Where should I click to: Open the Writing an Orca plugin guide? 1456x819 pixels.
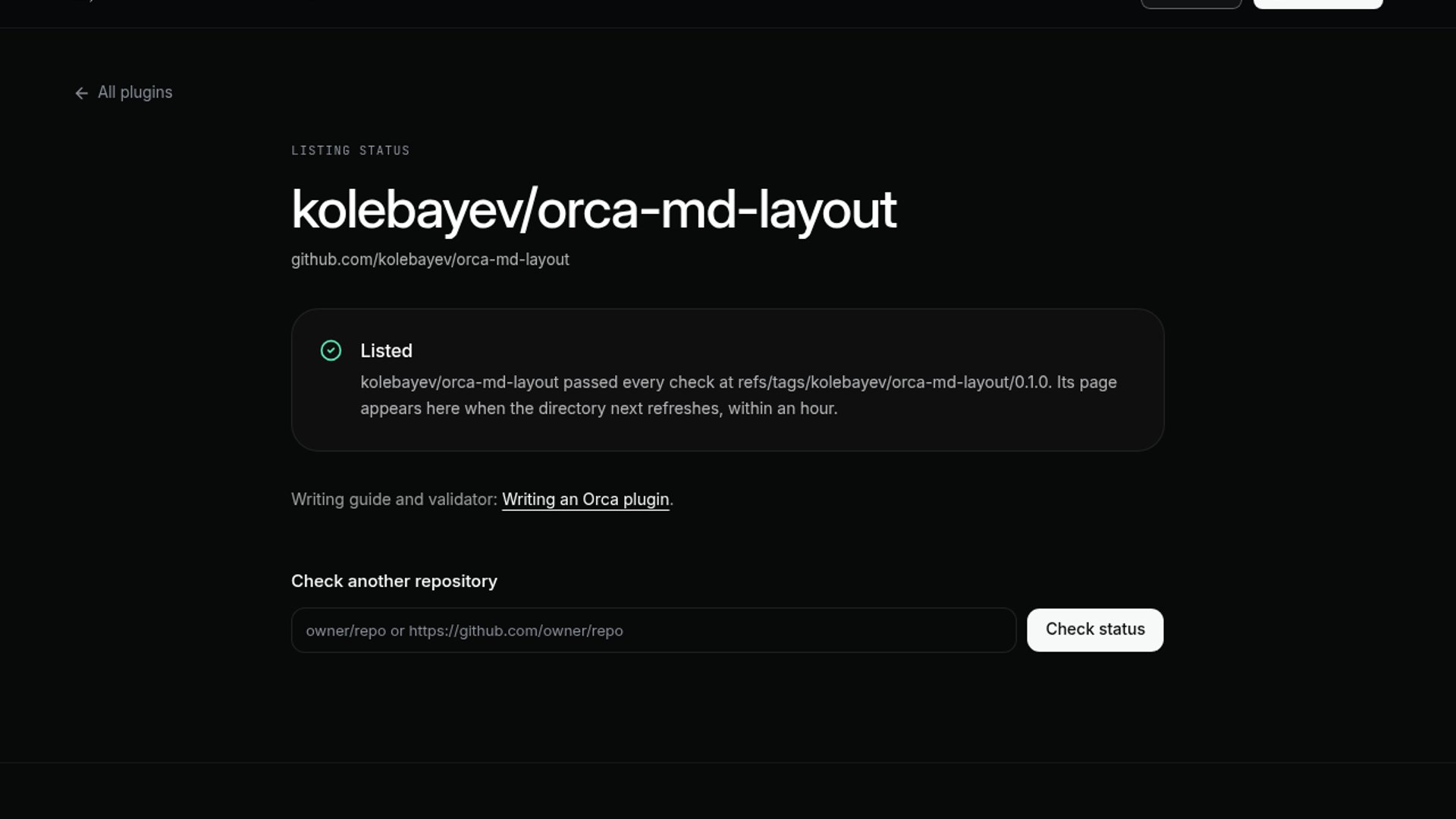pos(585,500)
